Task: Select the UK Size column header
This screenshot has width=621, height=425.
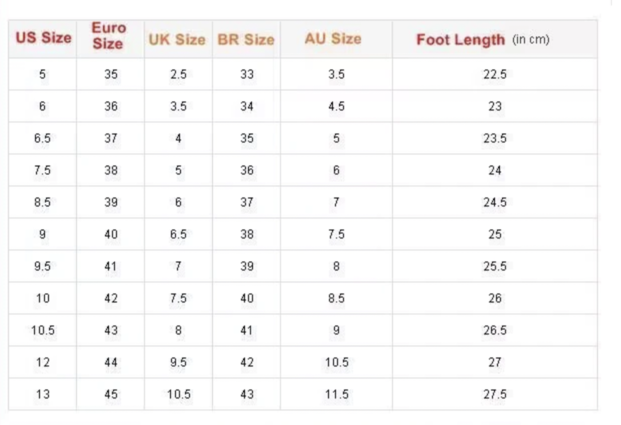Action: pyautogui.click(x=177, y=40)
